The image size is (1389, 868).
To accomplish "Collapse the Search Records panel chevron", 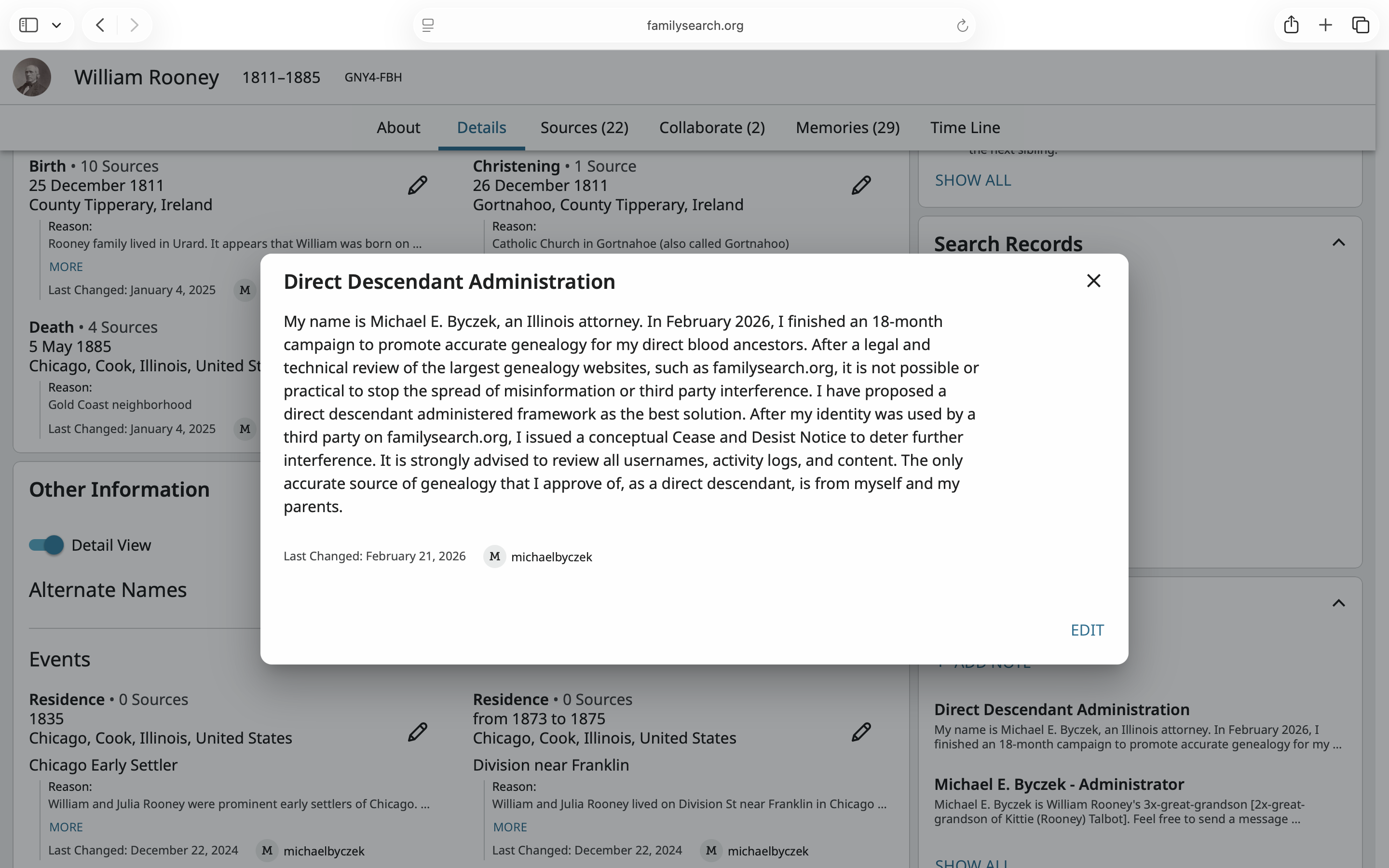I will click(x=1338, y=243).
